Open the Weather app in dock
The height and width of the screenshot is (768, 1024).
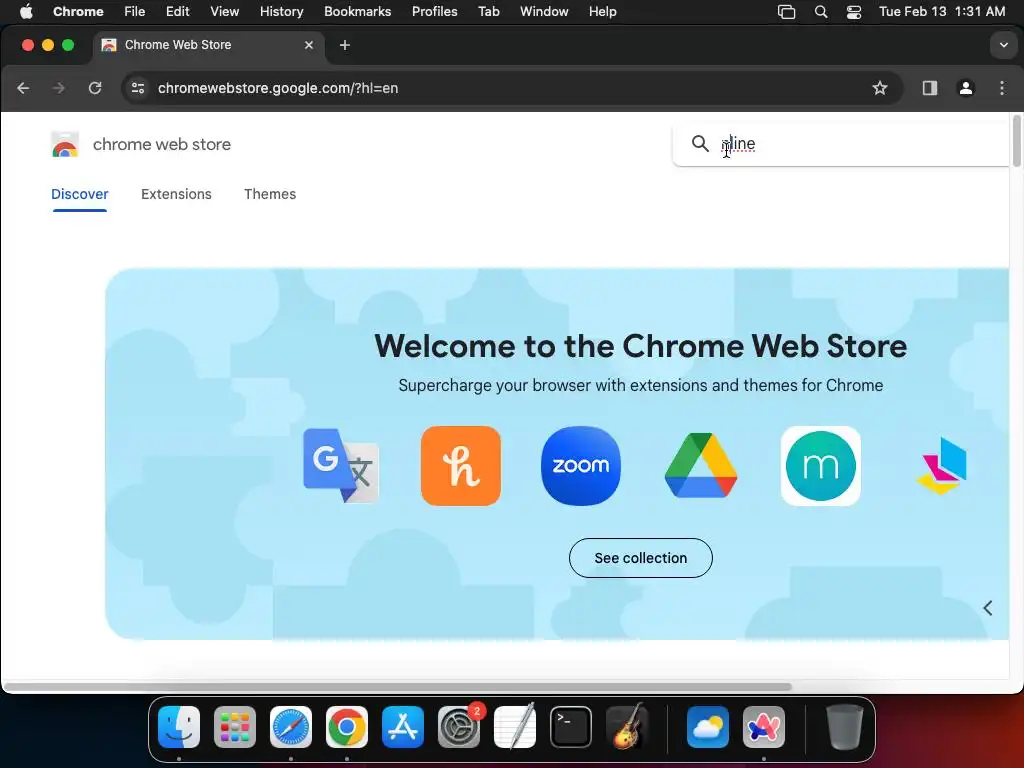(708, 727)
